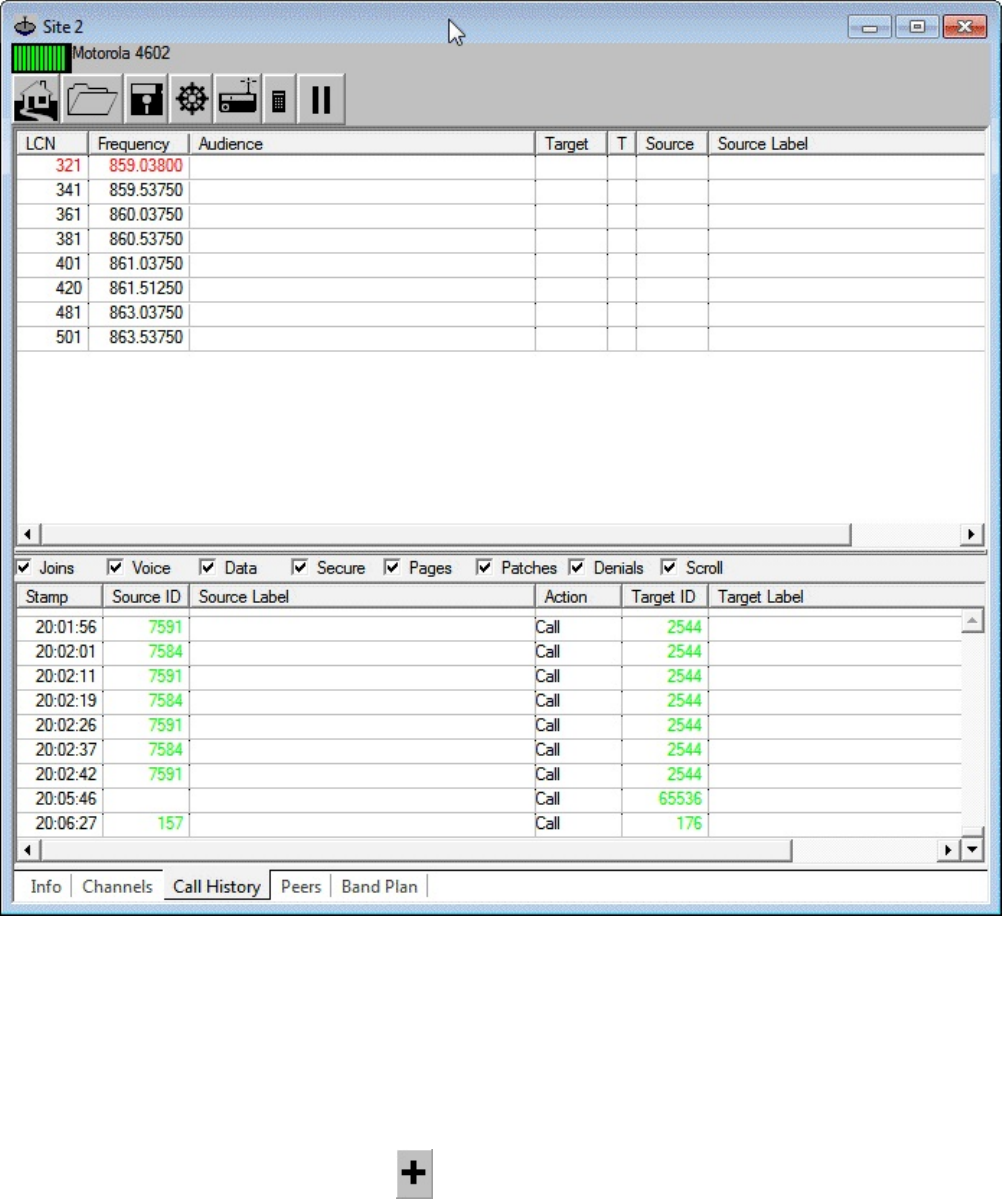The width and height of the screenshot is (1002, 1199).
Task: Toggle the Denials checkbox
Action: pos(577,567)
